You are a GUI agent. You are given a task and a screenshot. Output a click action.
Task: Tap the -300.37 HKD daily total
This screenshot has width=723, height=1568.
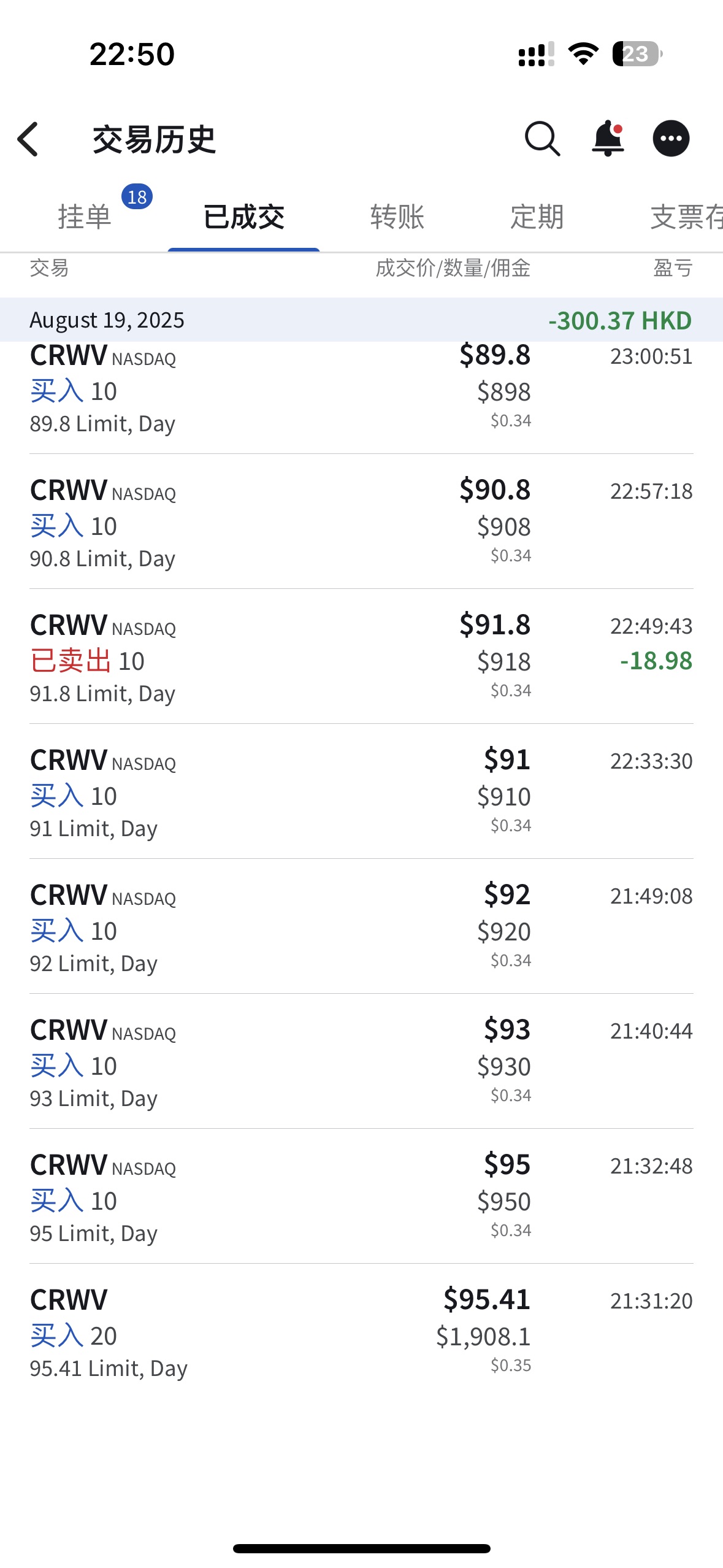(620, 320)
